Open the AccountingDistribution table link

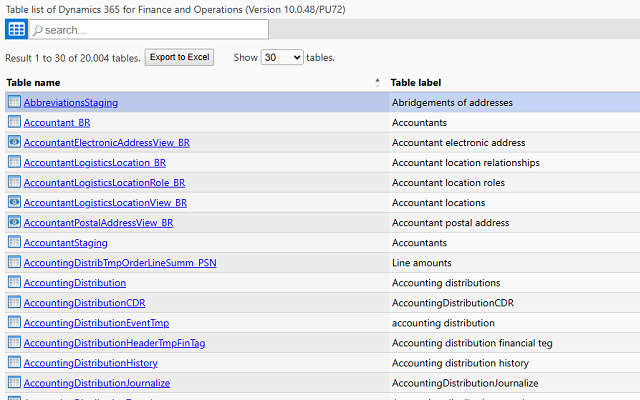click(x=75, y=283)
